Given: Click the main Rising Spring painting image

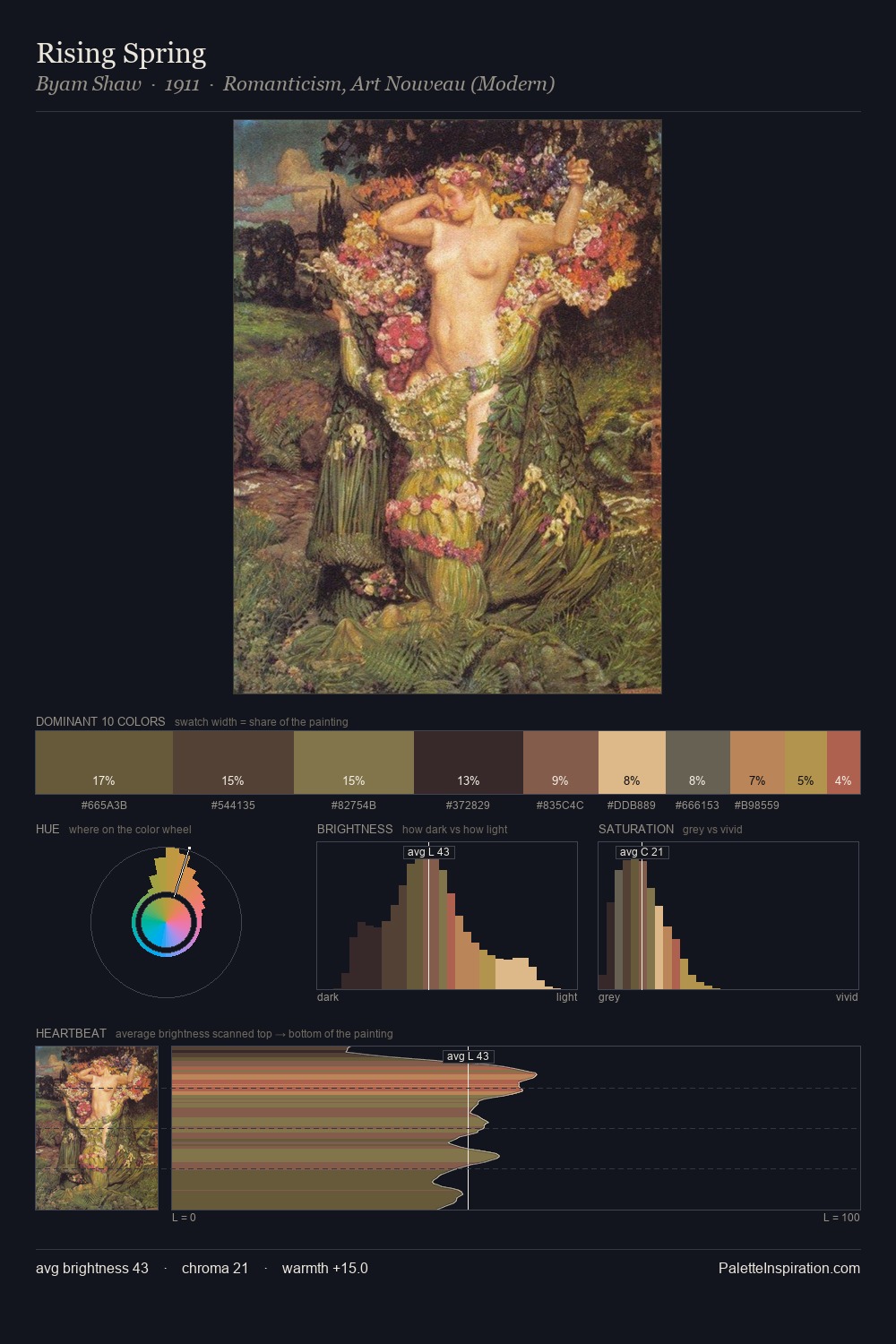Looking at the screenshot, I should (447, 407).
